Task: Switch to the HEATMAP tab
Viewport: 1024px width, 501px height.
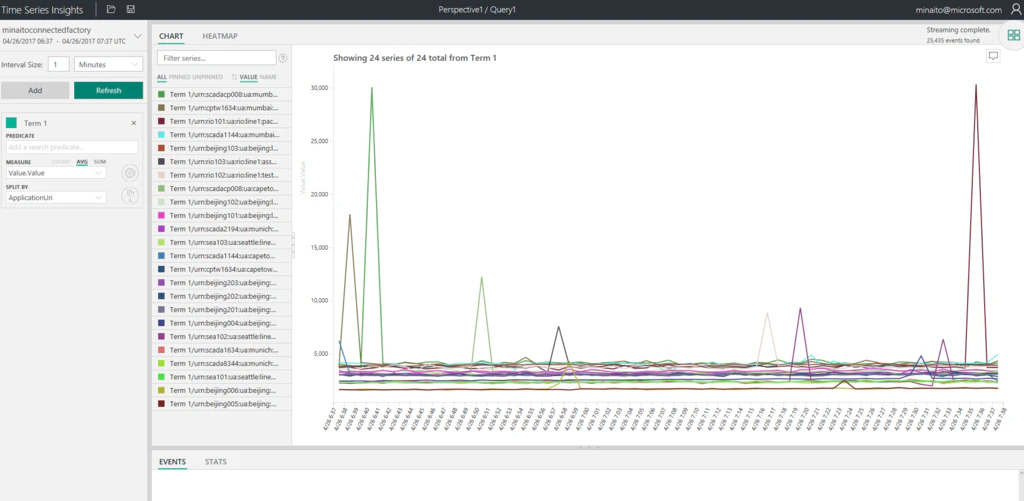Action: 219,36
